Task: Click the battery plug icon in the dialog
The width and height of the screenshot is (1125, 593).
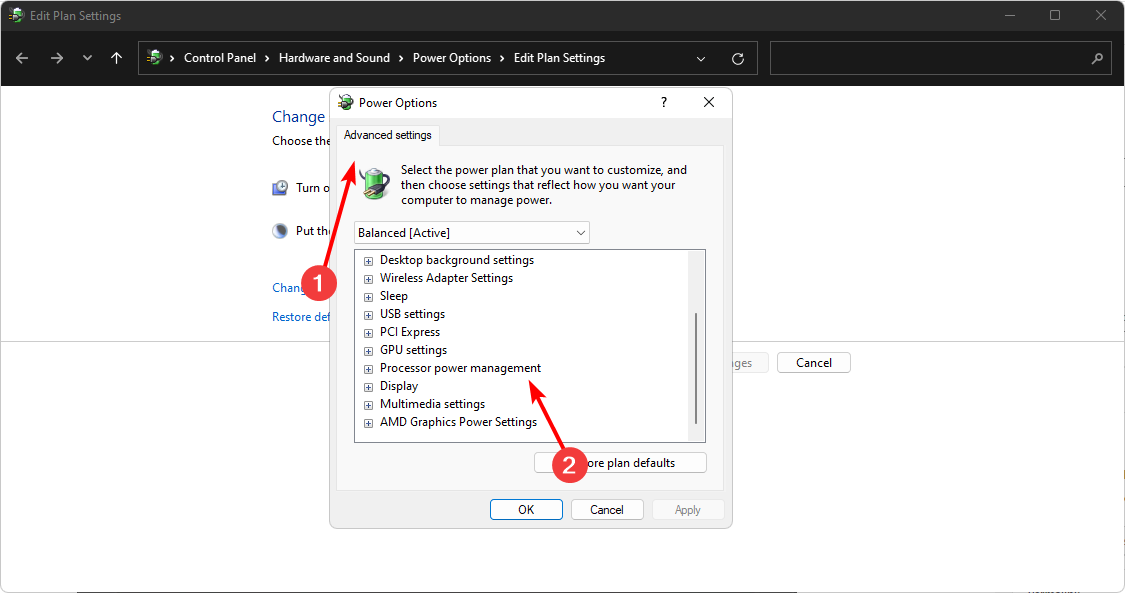Action: [375, 182]
